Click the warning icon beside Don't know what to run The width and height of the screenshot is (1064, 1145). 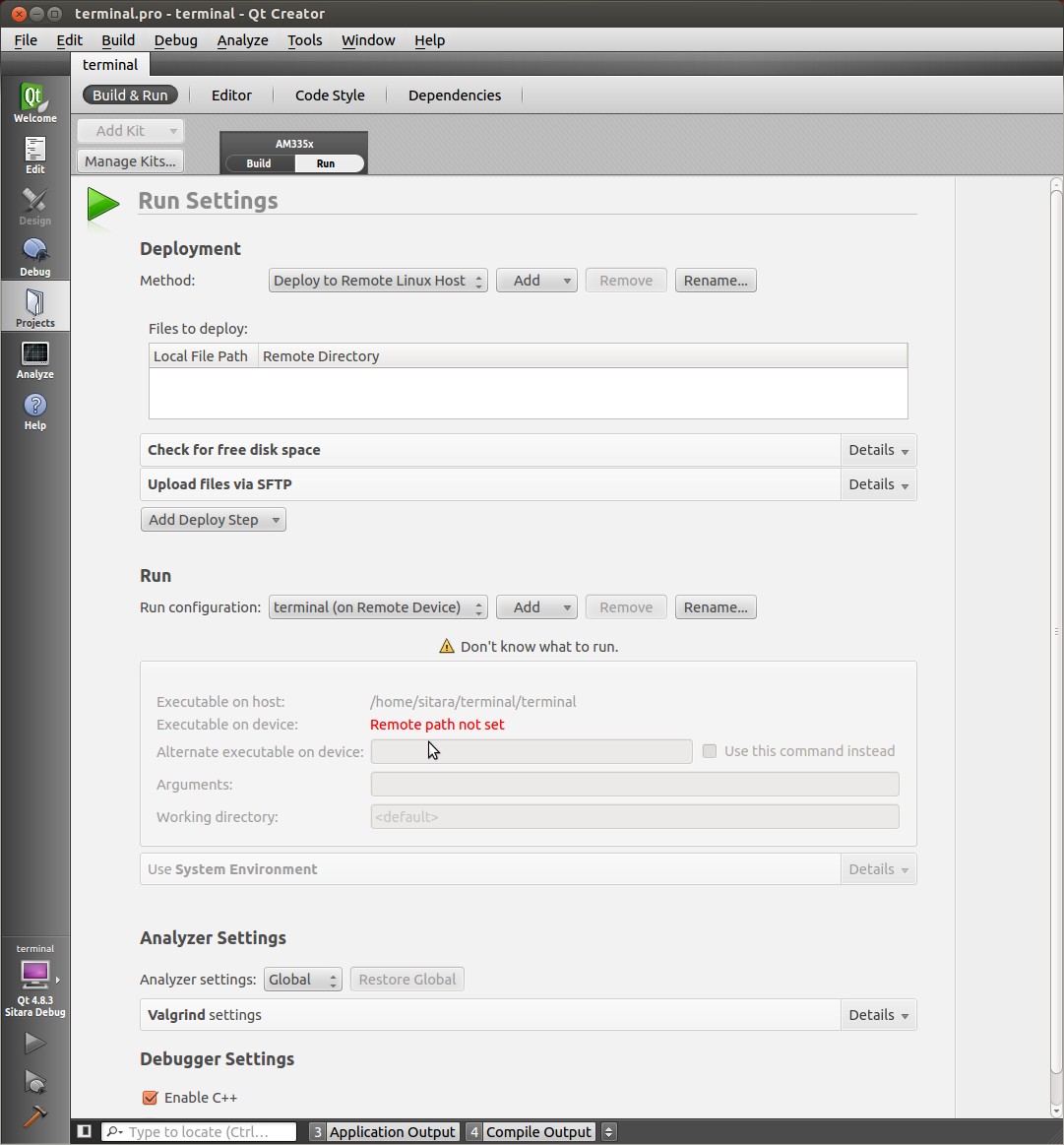pos(446,646)
